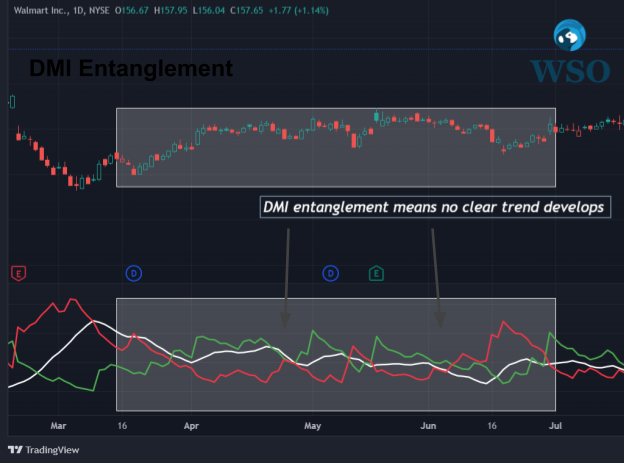Click the WSO text wordmark
The width and height of the screenshot is (624, 463).
567,71
